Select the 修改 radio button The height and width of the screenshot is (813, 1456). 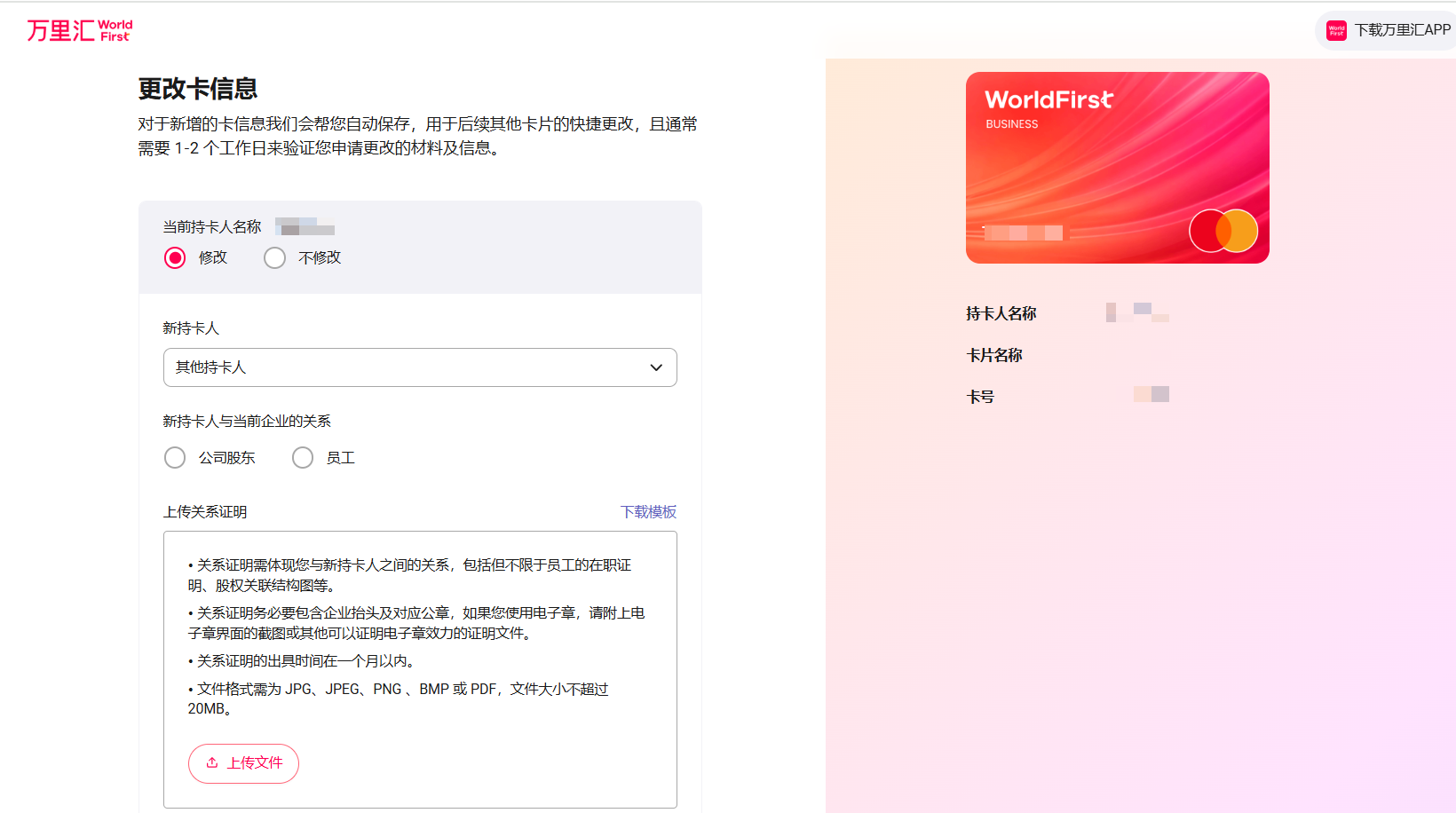point(175,257)
